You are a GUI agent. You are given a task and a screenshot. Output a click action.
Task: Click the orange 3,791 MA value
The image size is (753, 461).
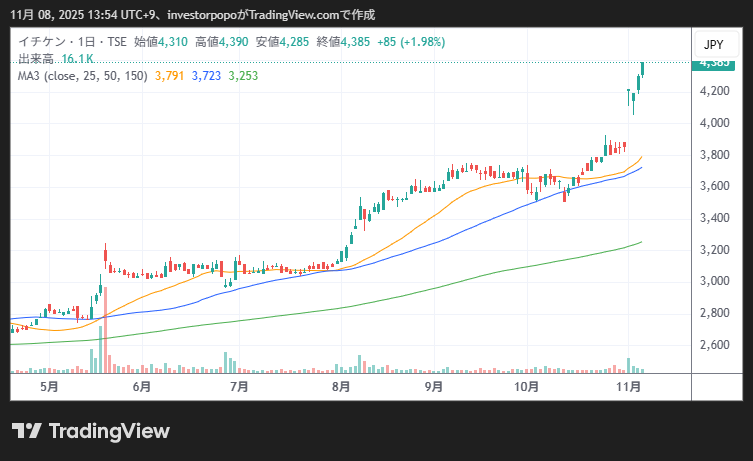pyautogui.click(x=170, y=76)
